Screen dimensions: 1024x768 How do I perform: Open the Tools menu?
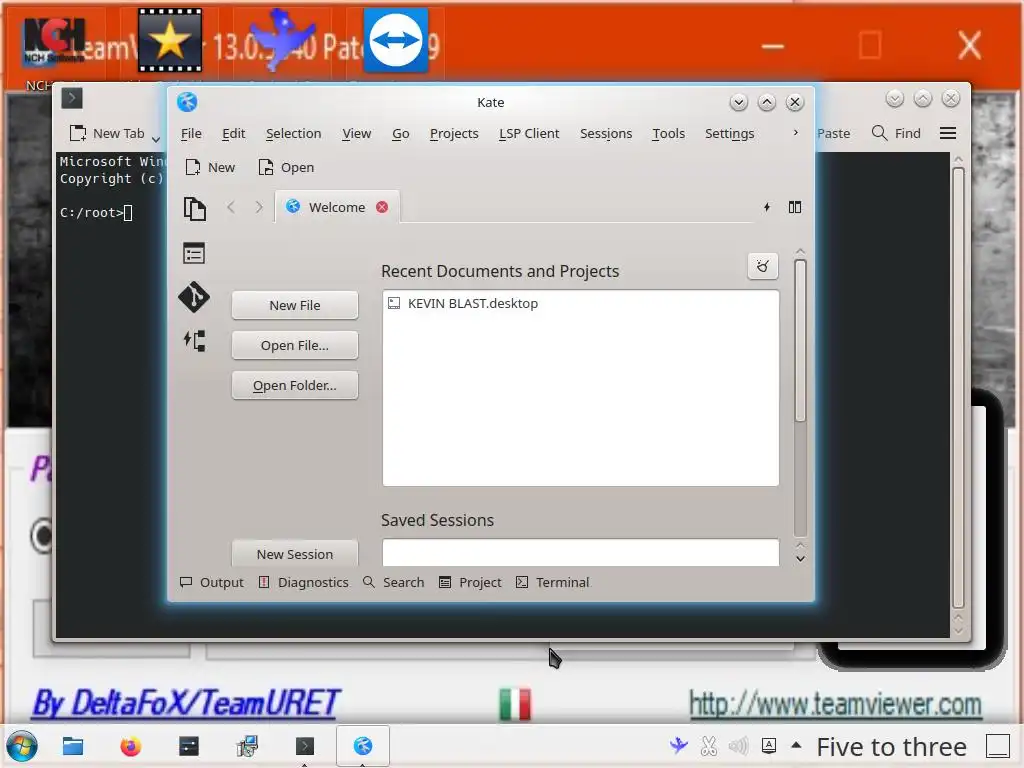(x=668, y=133)
